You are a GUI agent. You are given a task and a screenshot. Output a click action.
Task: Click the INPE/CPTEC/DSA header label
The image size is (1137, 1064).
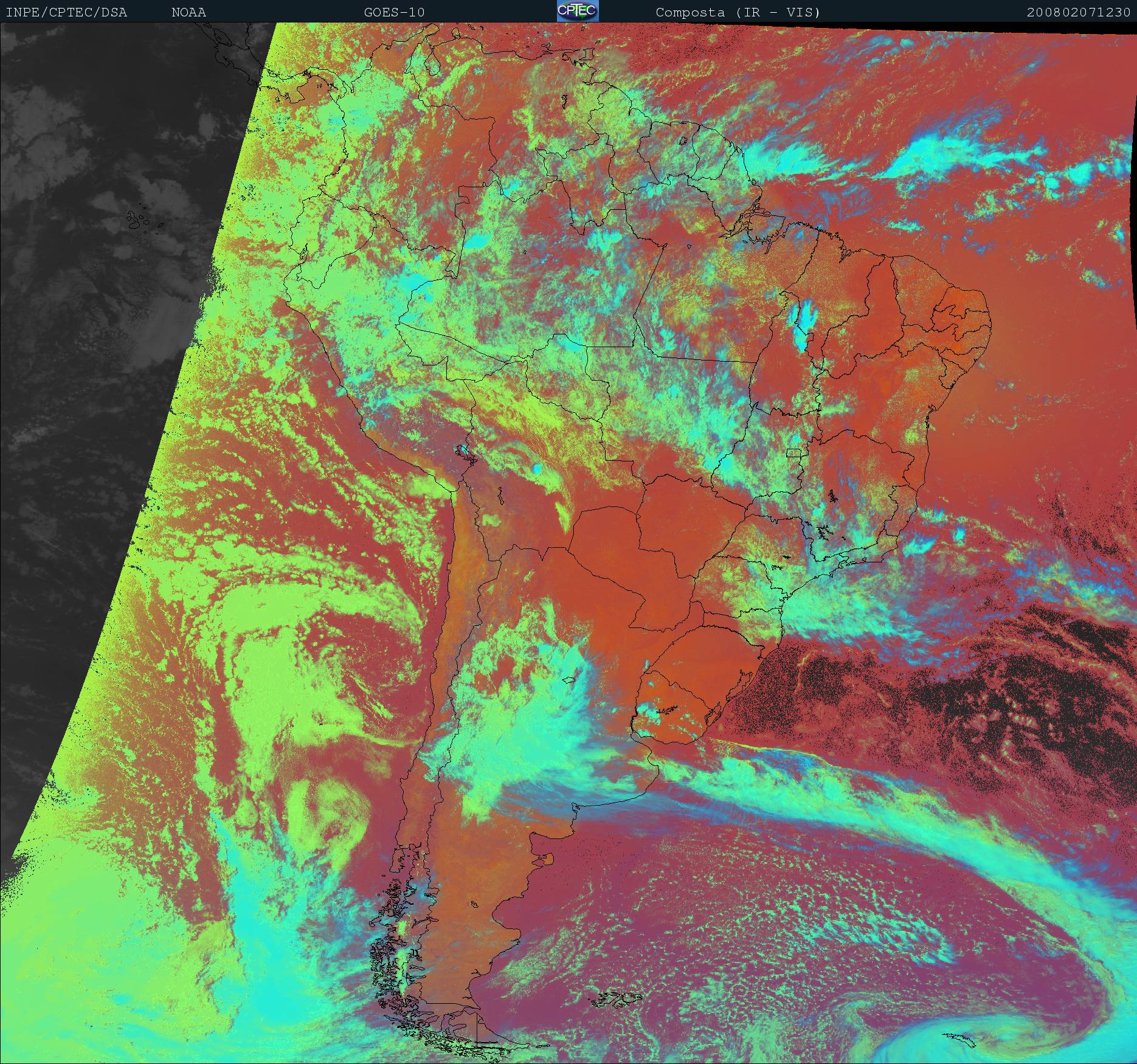(x=66, y=12)
